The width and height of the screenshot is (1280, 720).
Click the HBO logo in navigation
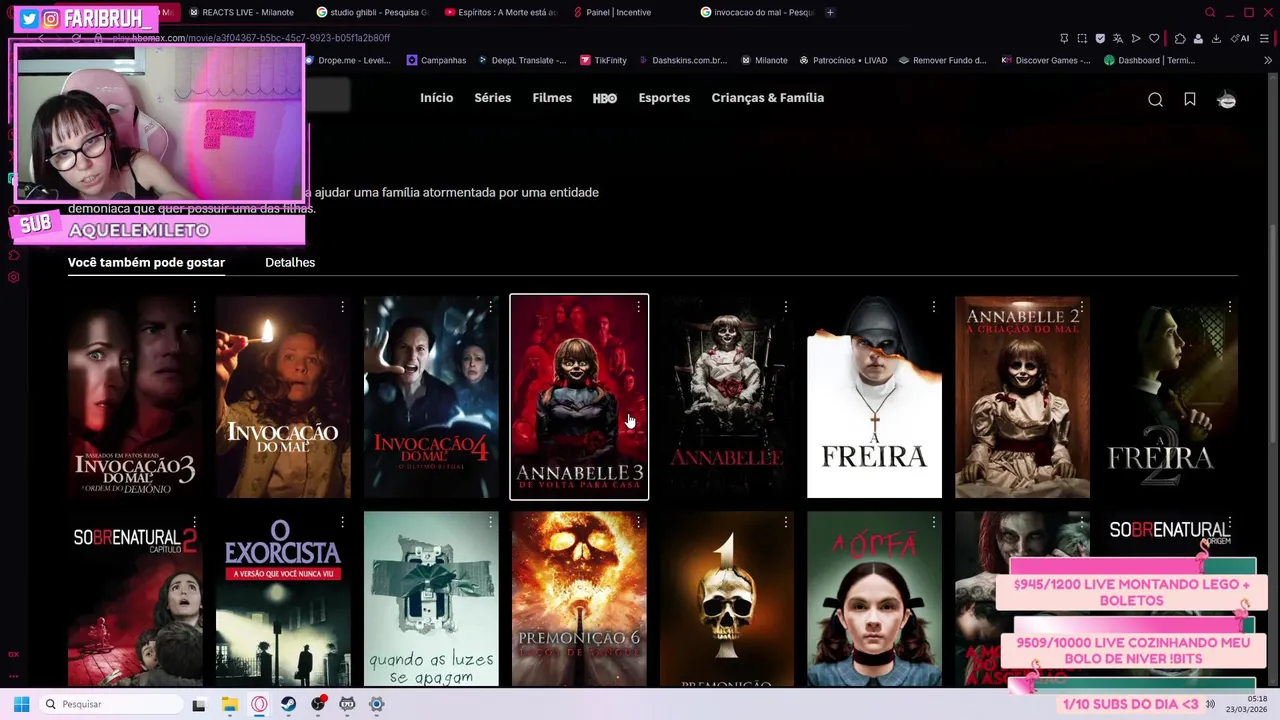tap(605, 98)
